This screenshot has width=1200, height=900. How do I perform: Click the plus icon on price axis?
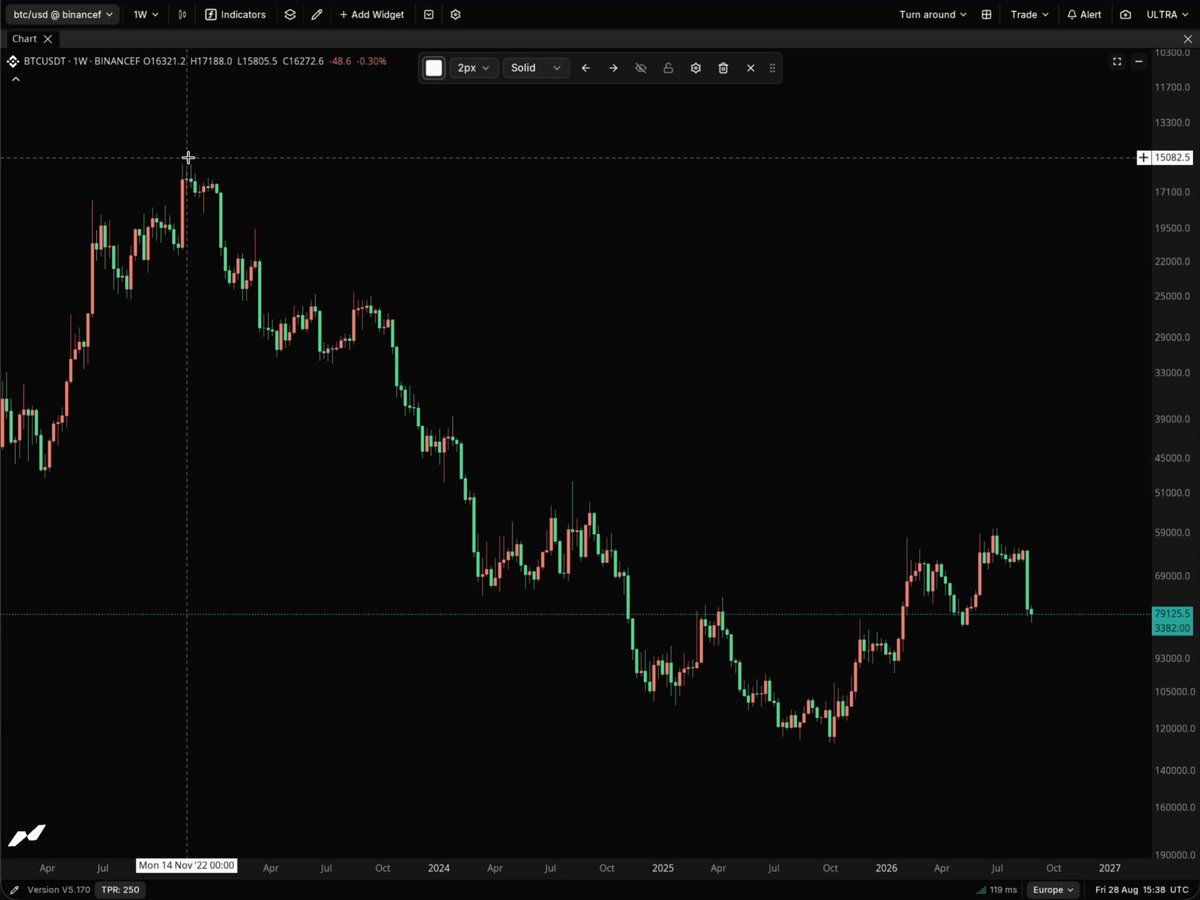point(1144,158)
